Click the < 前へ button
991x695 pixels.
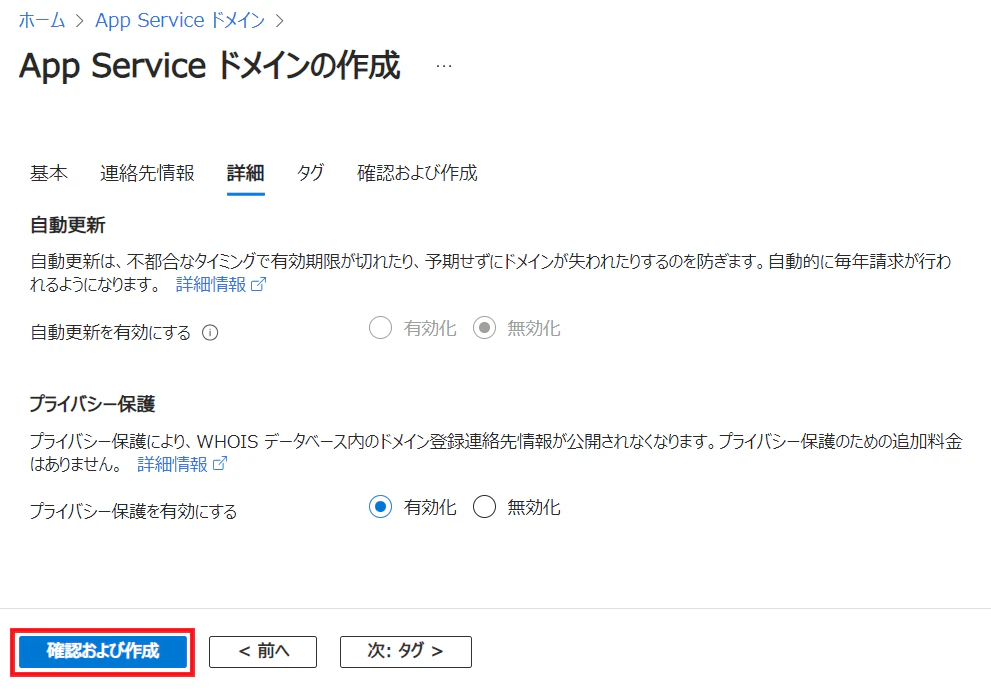tap(263, 651)
